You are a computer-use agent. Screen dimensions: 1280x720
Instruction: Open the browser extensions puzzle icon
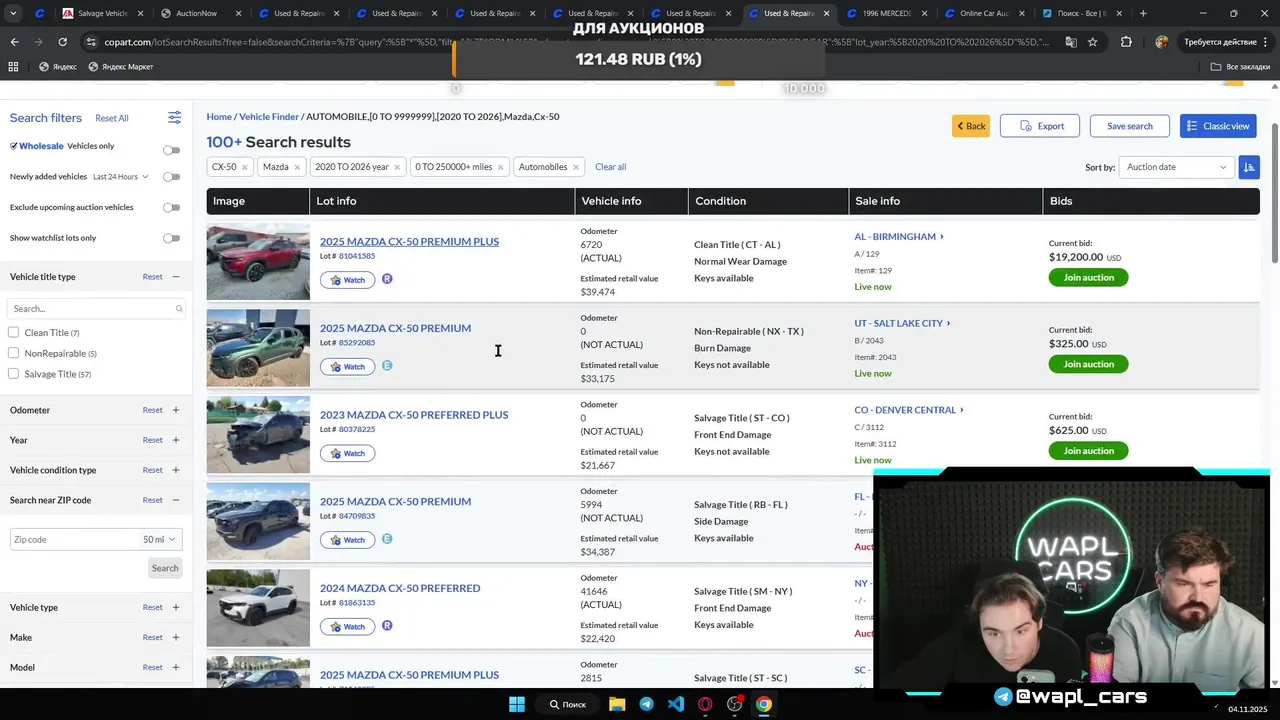point(1126,42)
